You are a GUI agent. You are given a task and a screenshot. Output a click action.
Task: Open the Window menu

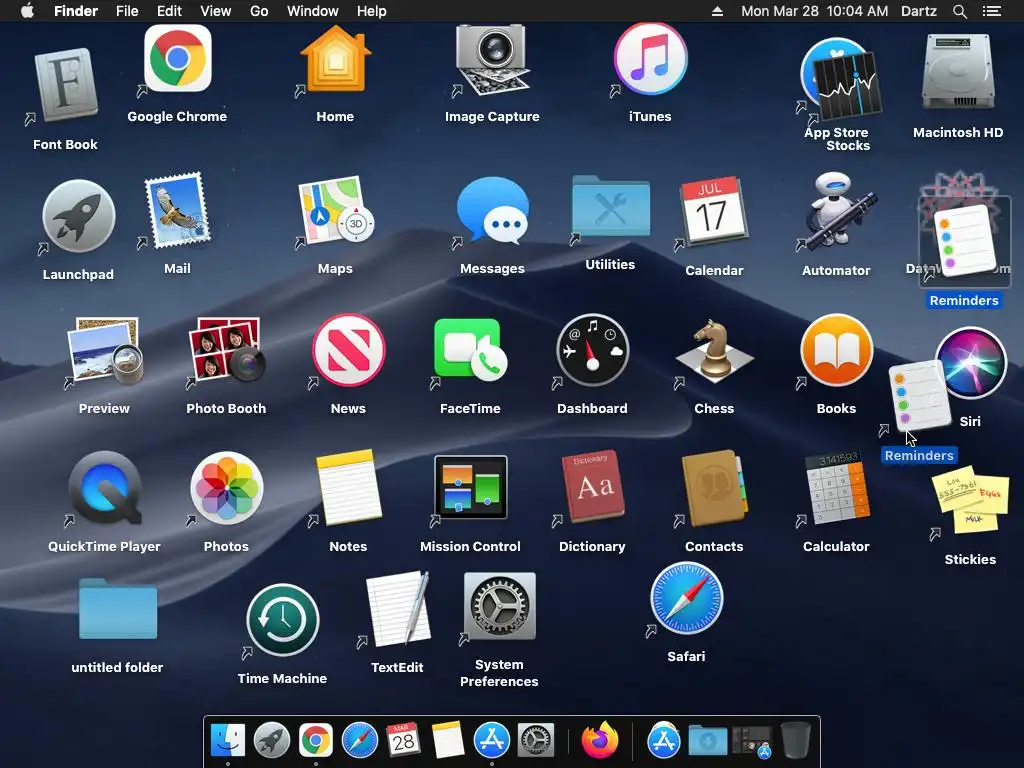pyautogui.click(x=313, y=11)
